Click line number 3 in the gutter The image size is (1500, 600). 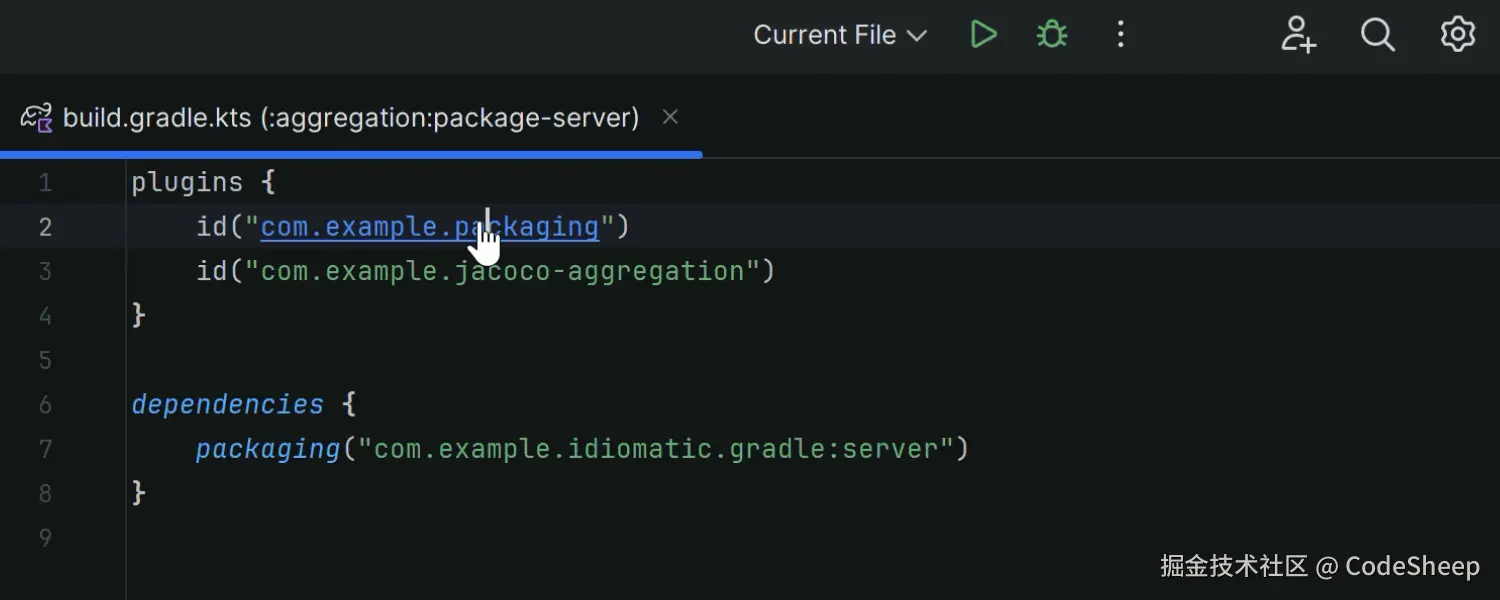45,271
